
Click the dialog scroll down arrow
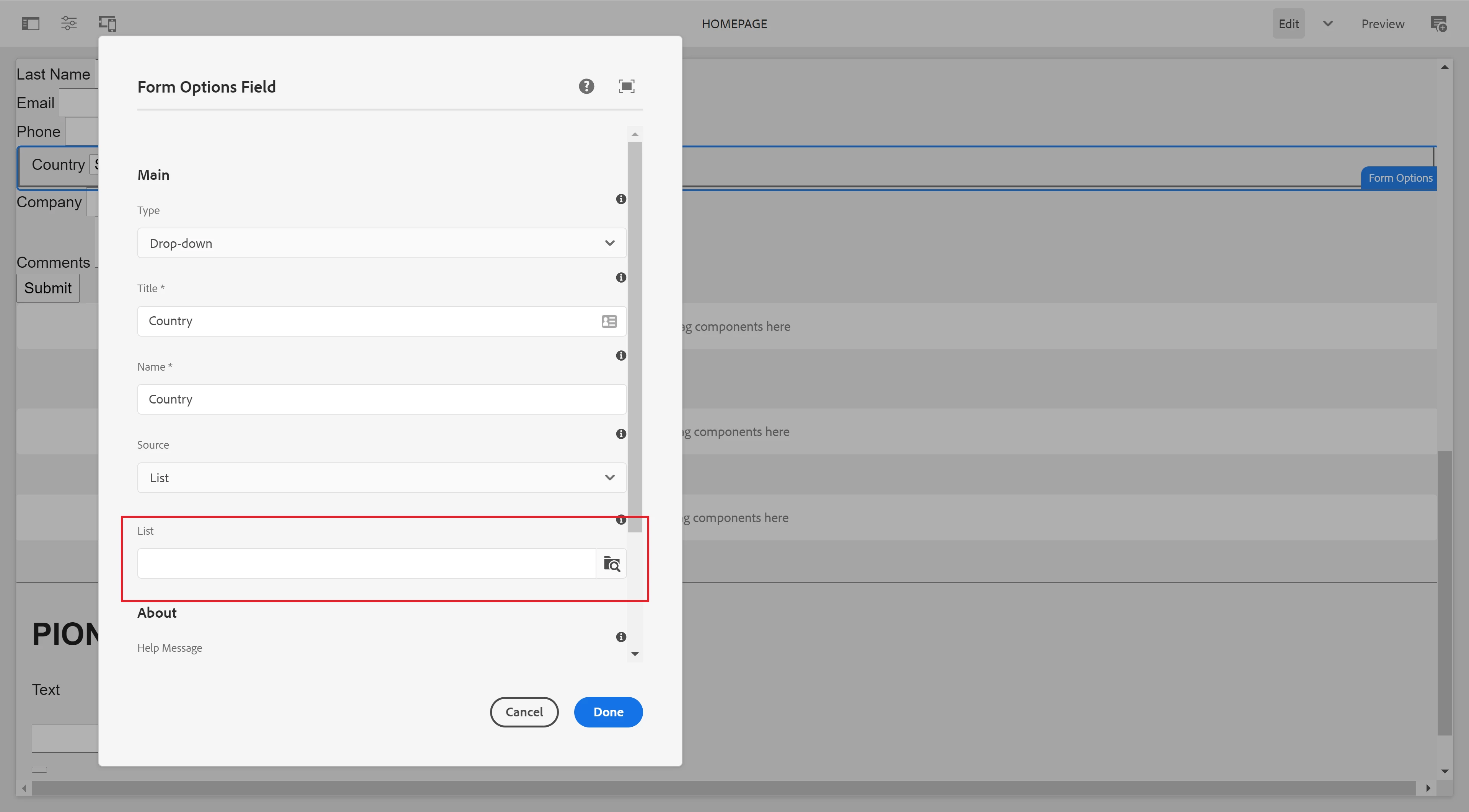(x=635, y=654)
